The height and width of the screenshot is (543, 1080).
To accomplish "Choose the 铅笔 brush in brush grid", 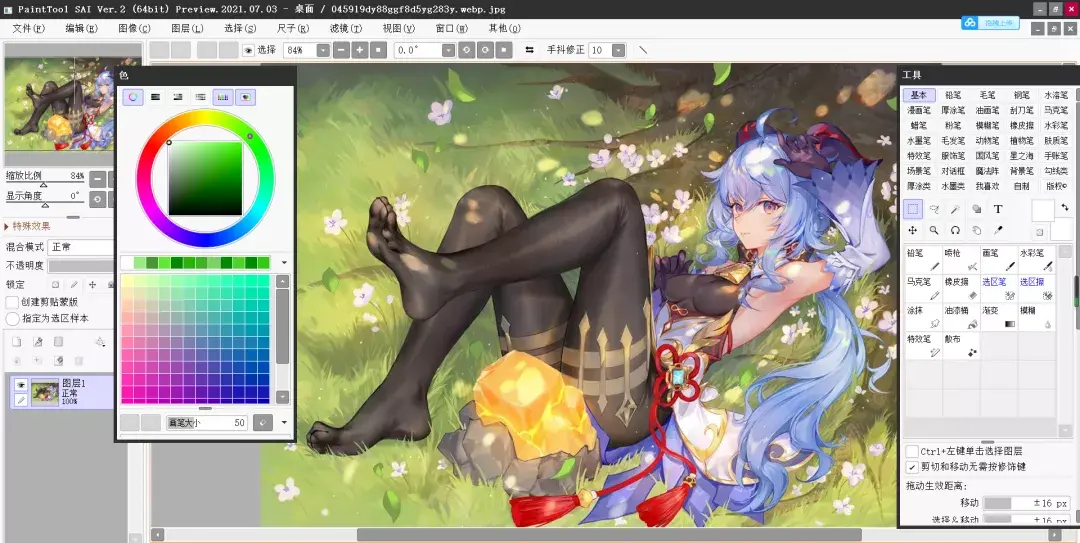I will click(923, 260).
